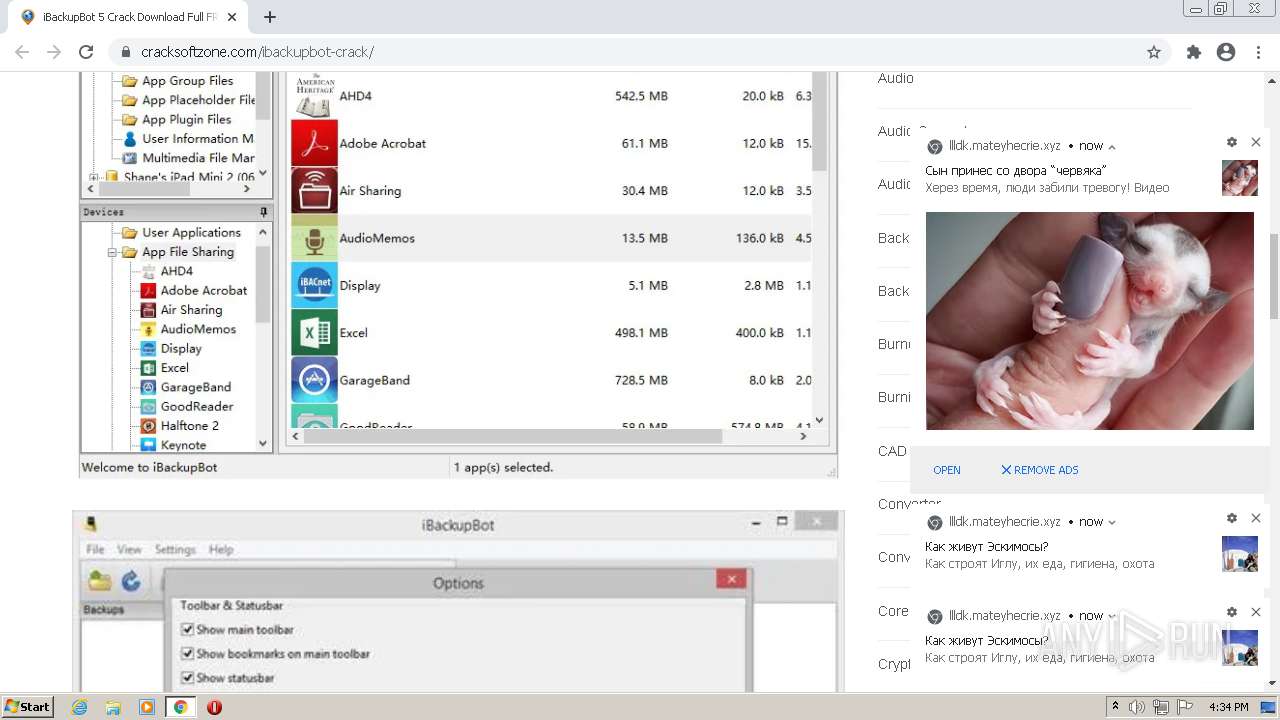The width and height of the screenshot is (1280, 720).
Task: Select Keynote in the Devices tree
Action: 183,445
